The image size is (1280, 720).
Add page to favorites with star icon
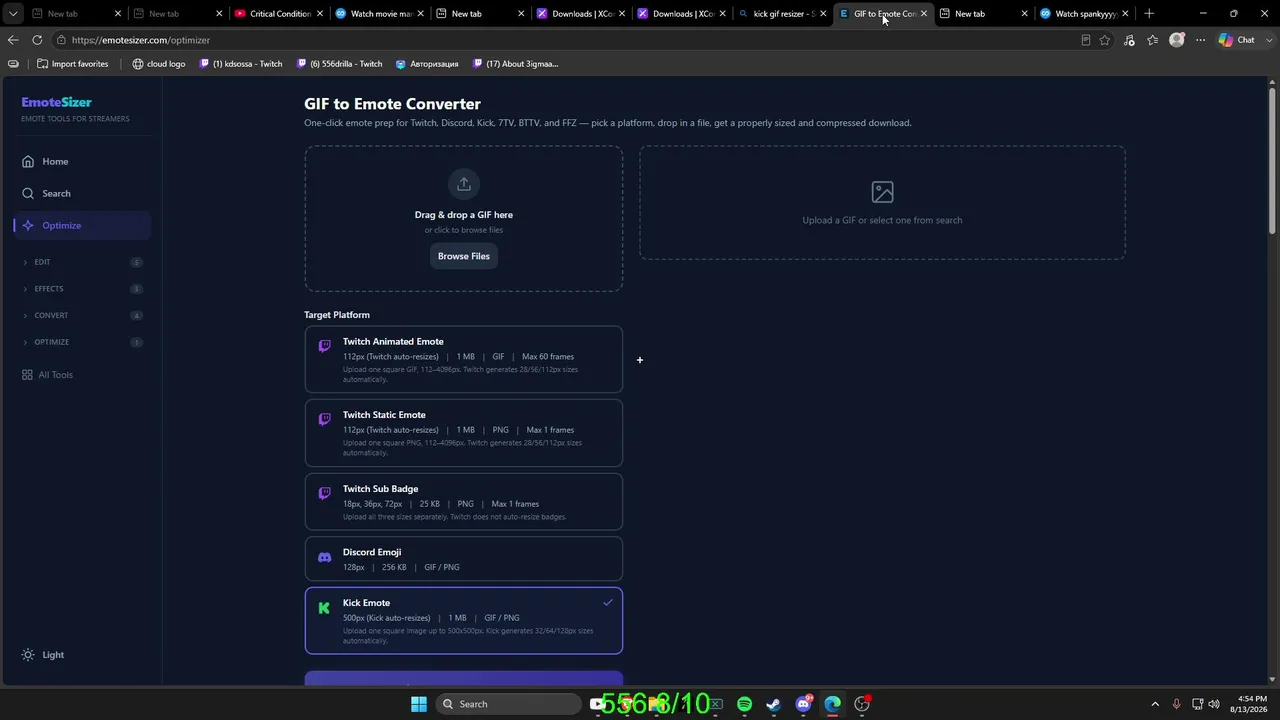(x=1104, y=40)
